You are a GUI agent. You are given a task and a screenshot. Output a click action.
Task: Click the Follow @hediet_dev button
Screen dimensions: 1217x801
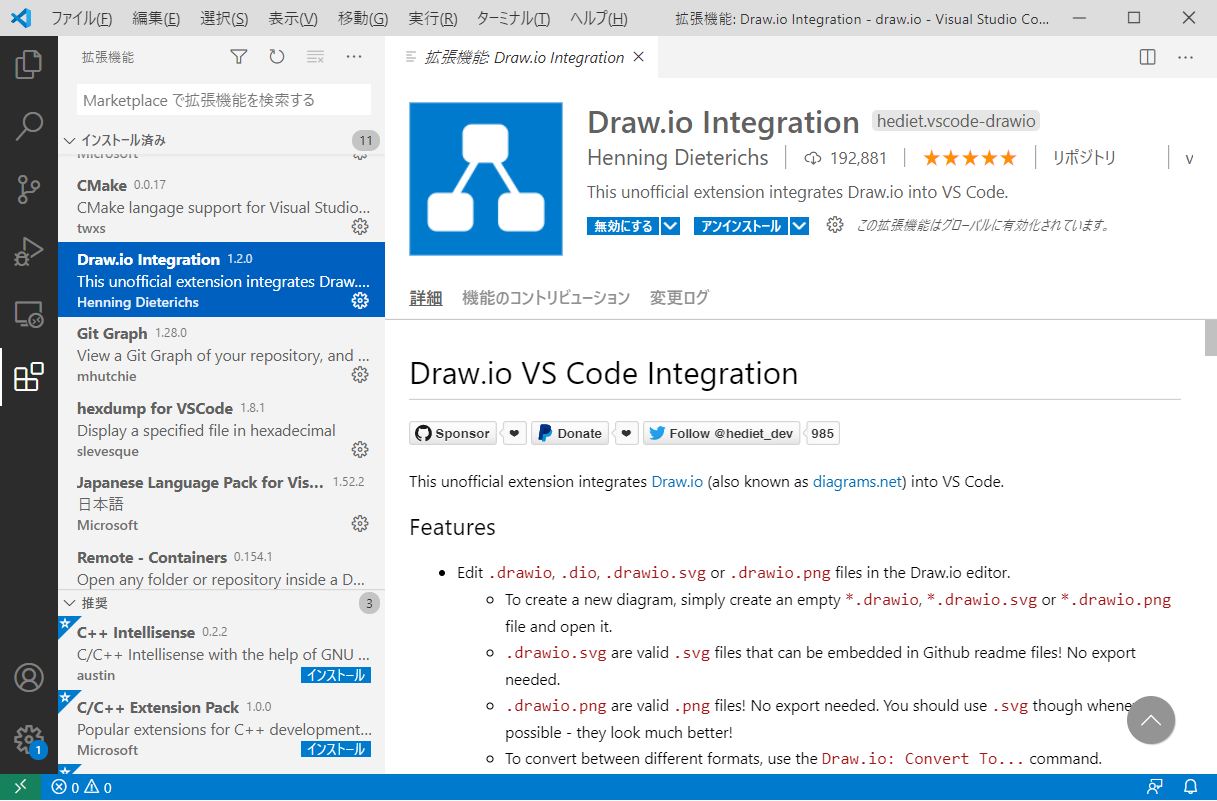722,433
